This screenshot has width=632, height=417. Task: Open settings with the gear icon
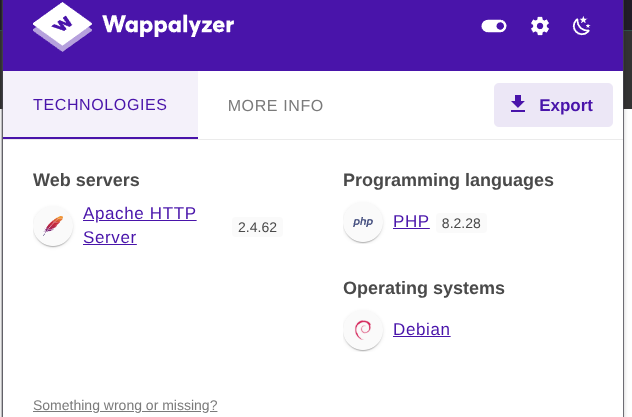(540, 26)
